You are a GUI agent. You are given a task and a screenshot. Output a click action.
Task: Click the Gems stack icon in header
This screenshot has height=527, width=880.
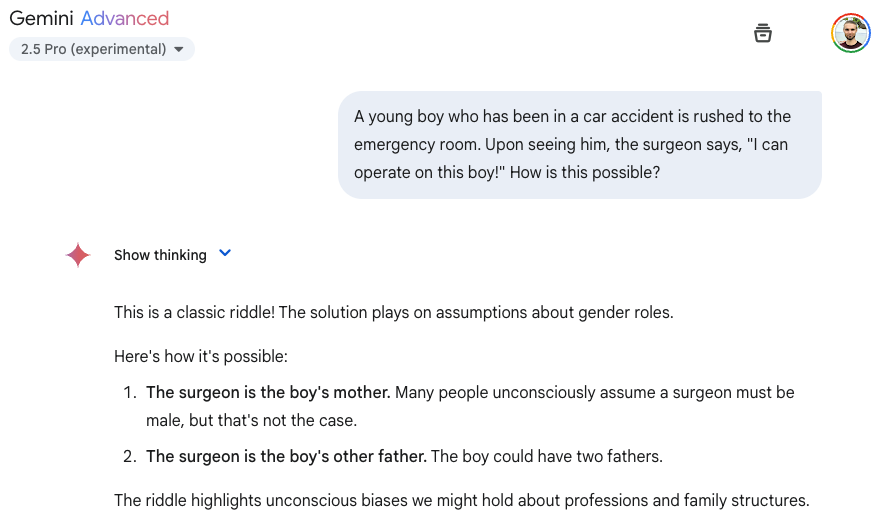pos(763,33)
